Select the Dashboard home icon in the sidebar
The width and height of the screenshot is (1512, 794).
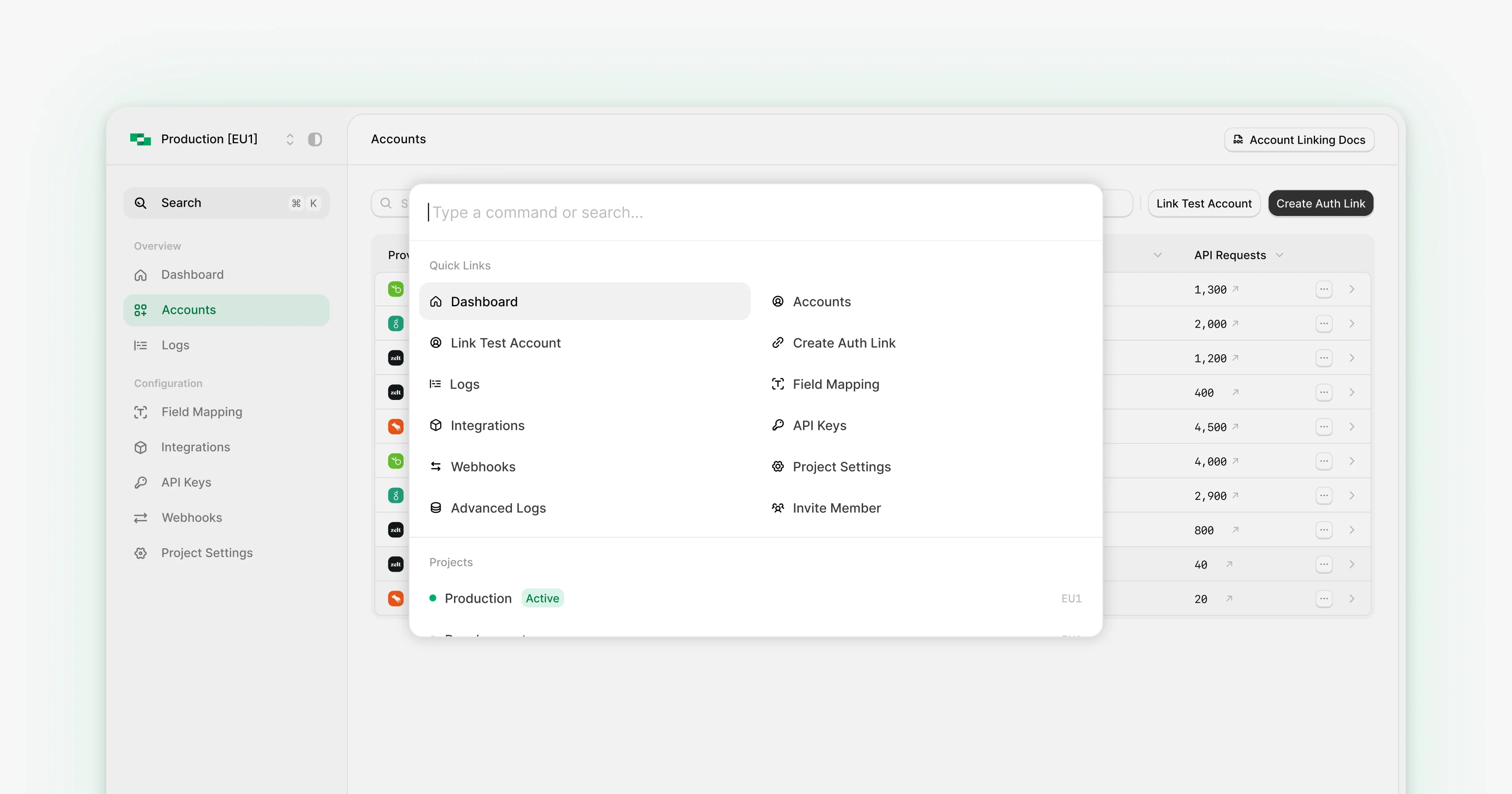(x=140, y=275)
